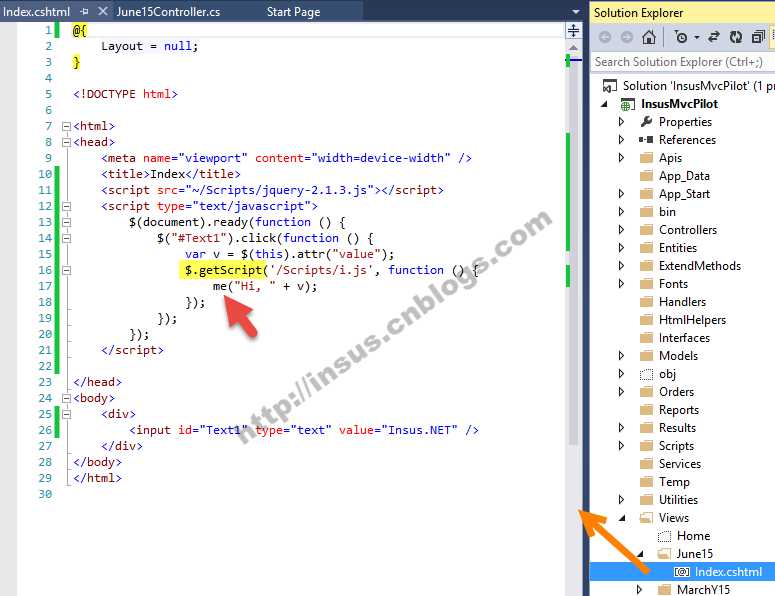Open the Pending Changes Filter dropdown arrow

697,38
